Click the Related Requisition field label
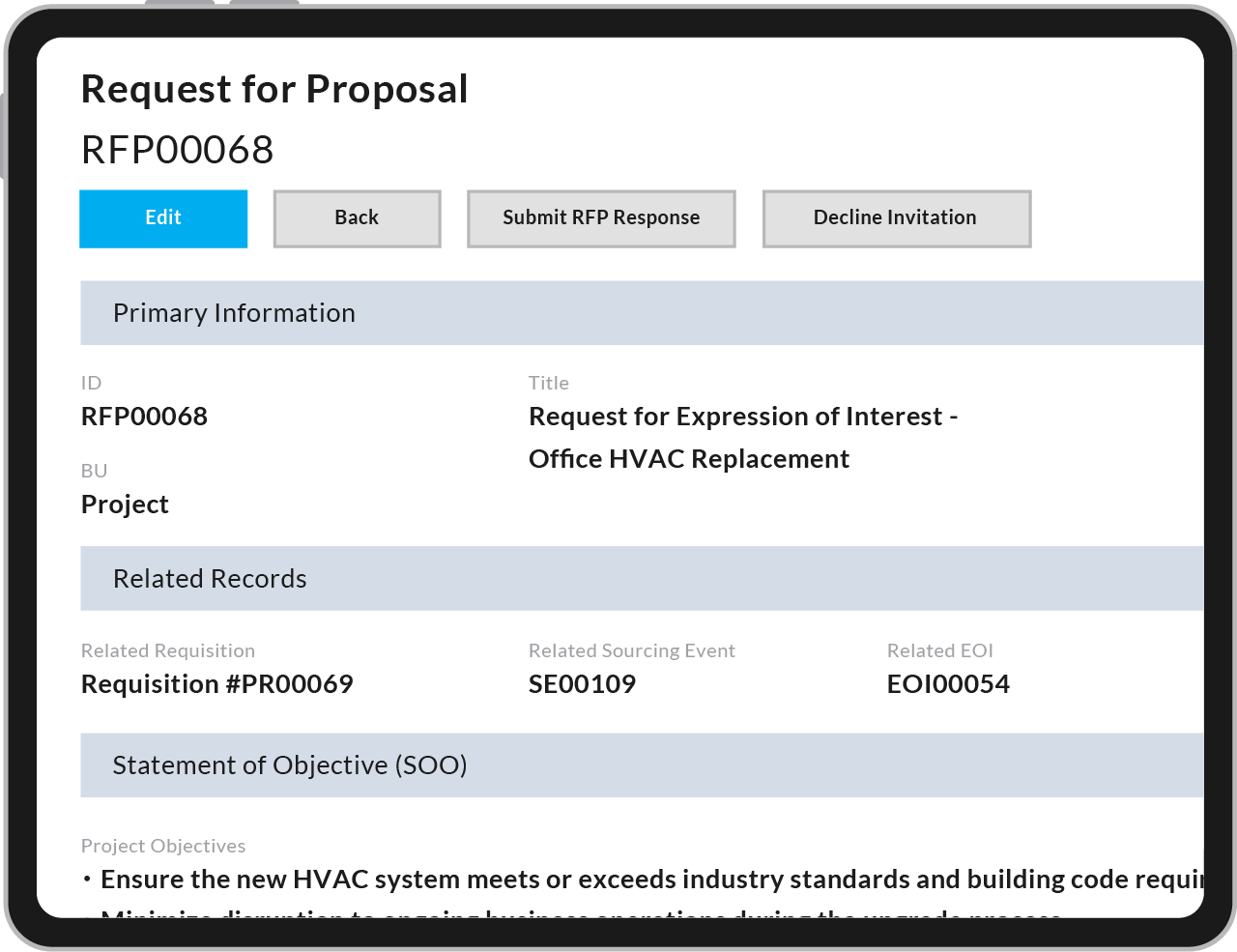The height and width of the screenshot is (952, 1237). click(x=168, y=650)
